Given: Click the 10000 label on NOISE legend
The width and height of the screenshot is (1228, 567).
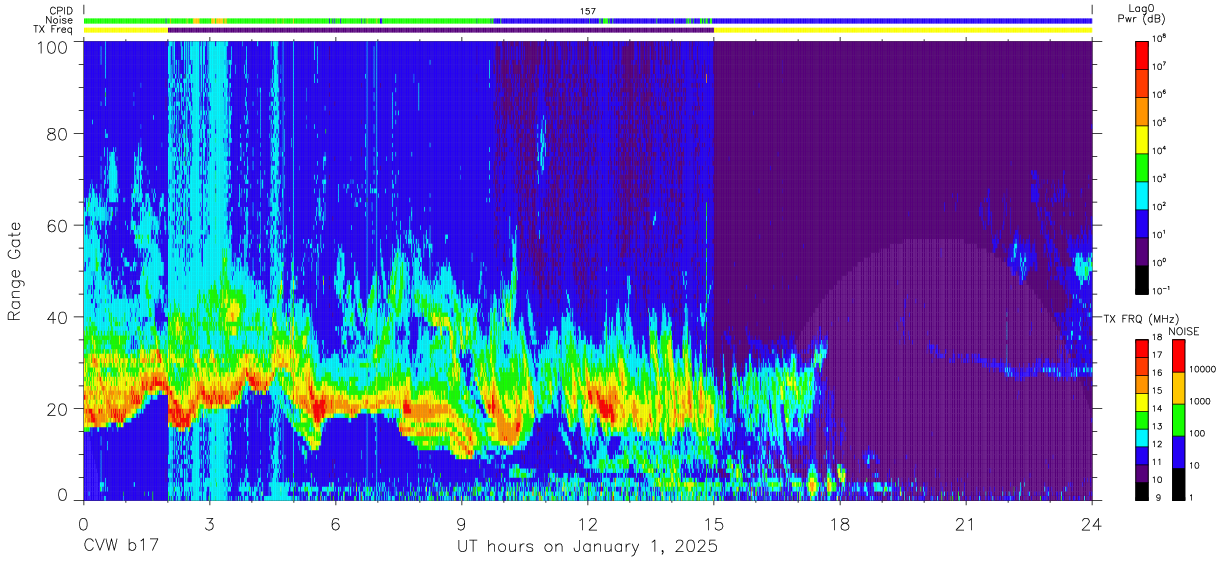Looking at the screenshot, I should 1202,370.
